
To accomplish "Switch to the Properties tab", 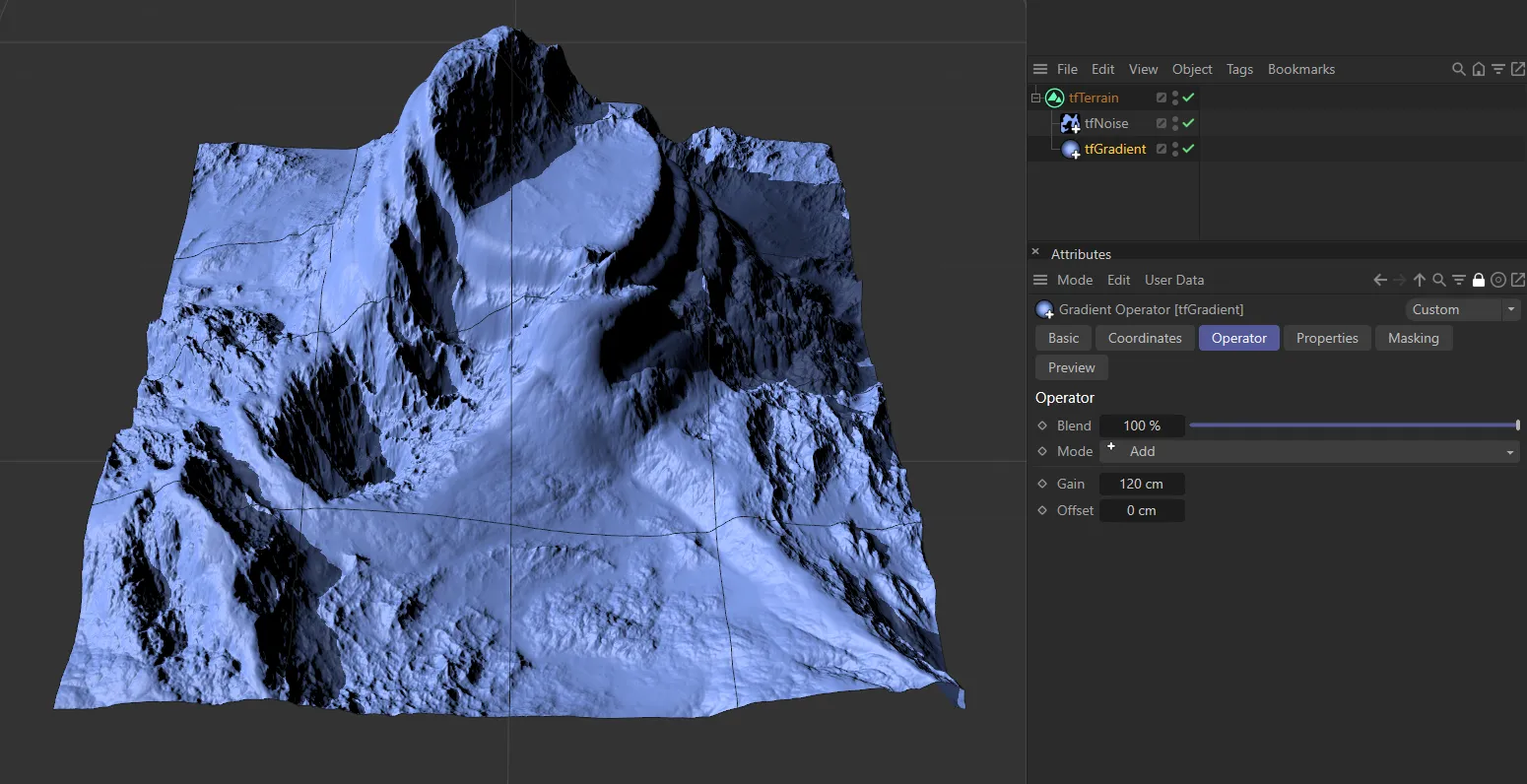I will (1326, 338).
